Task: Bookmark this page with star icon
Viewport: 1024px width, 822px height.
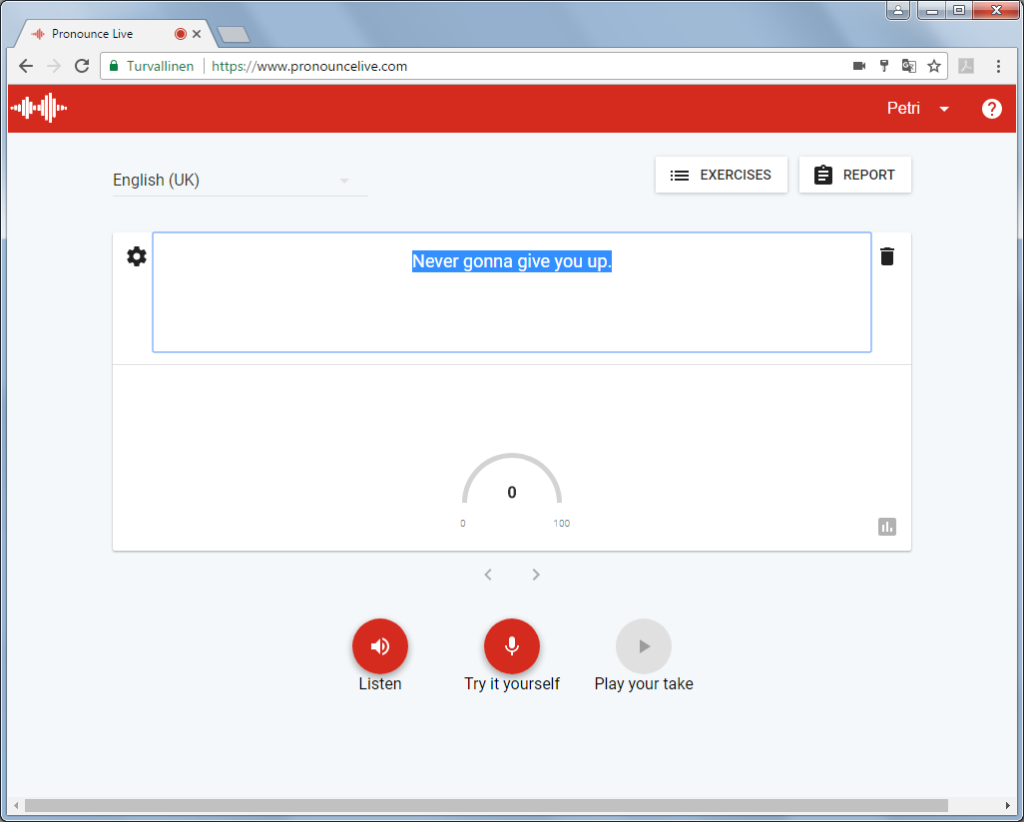Action: 934,66
